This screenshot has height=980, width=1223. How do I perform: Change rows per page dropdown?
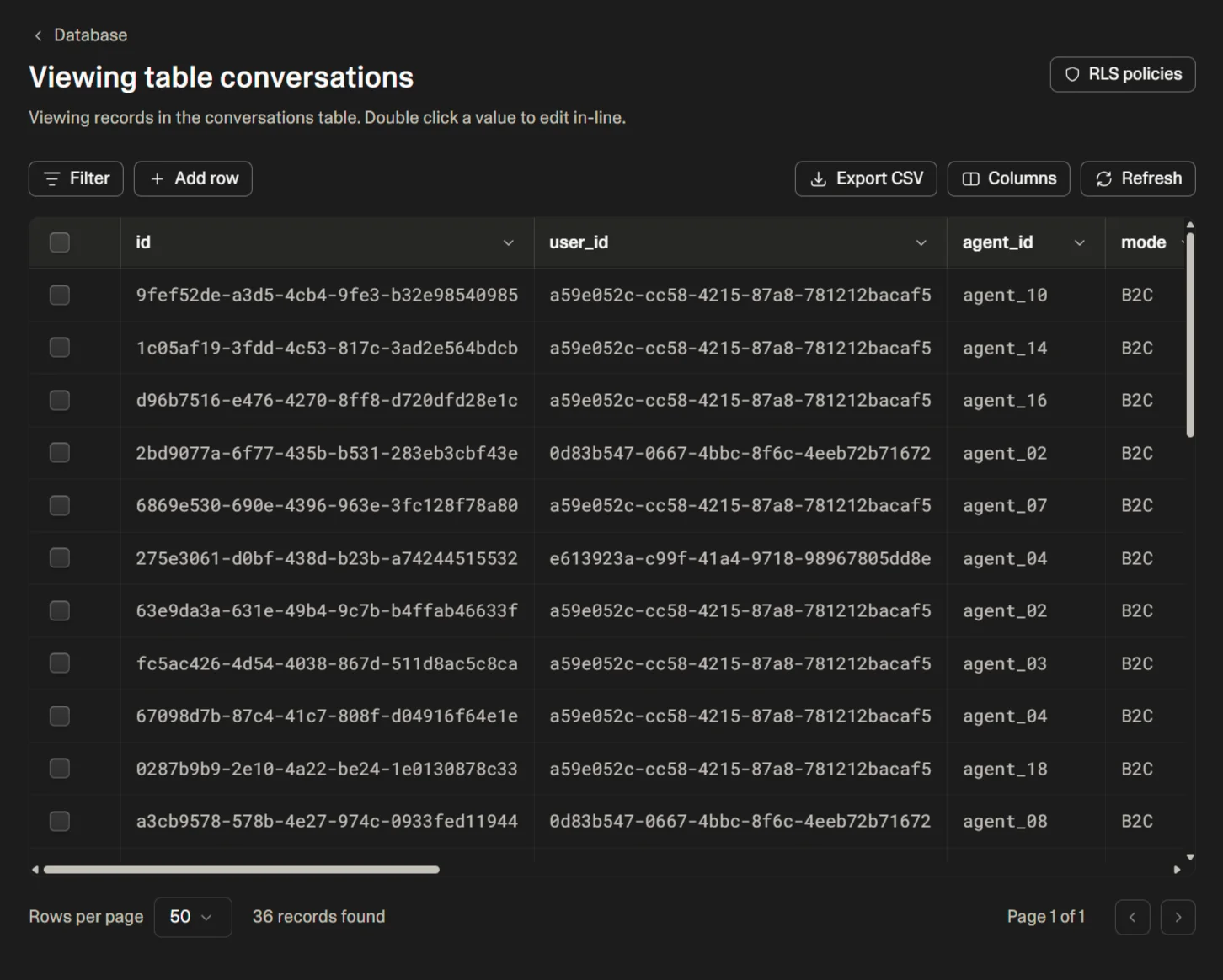(193, 917)
